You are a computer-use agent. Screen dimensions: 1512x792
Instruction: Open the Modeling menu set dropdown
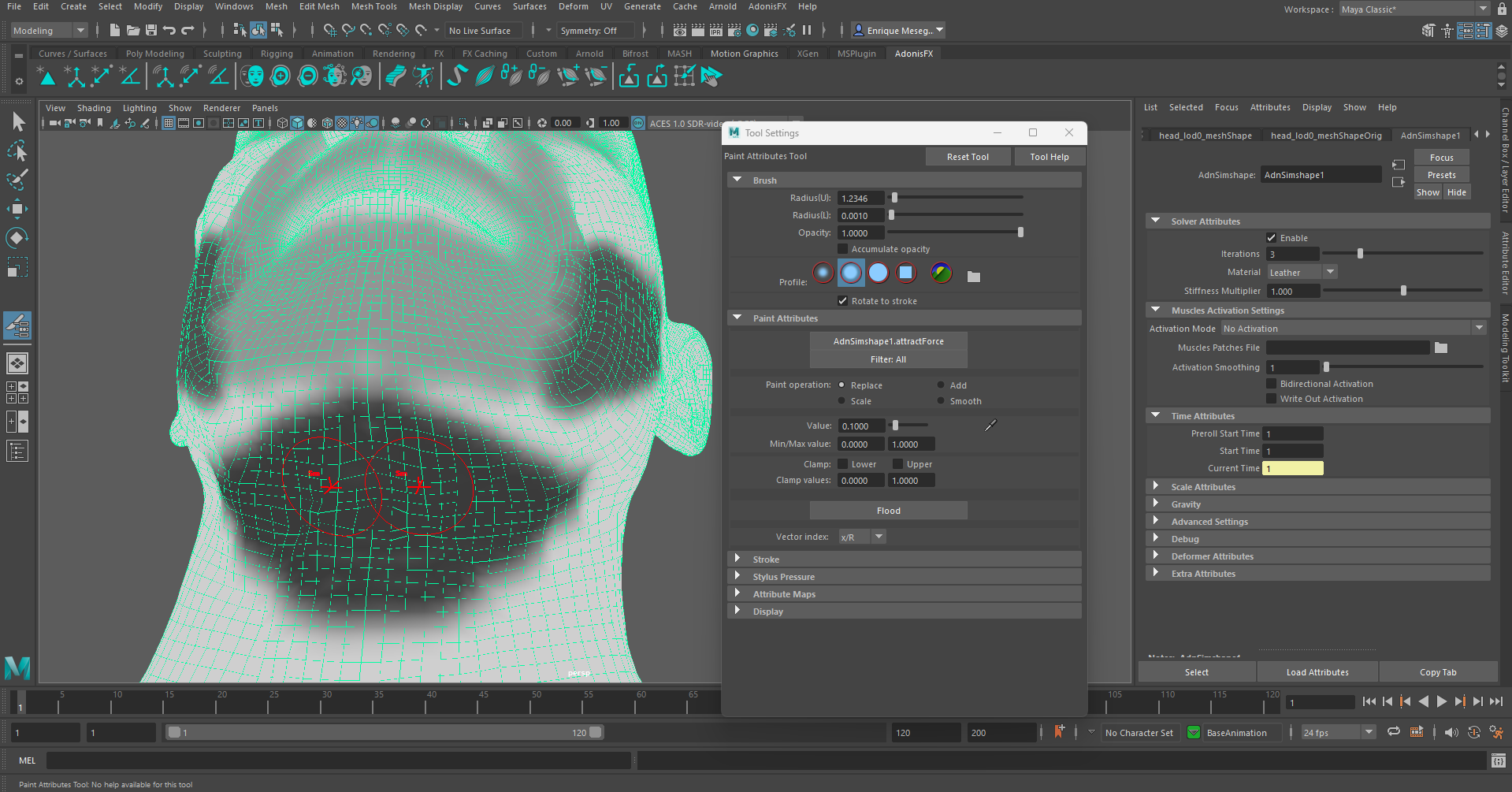49,31
